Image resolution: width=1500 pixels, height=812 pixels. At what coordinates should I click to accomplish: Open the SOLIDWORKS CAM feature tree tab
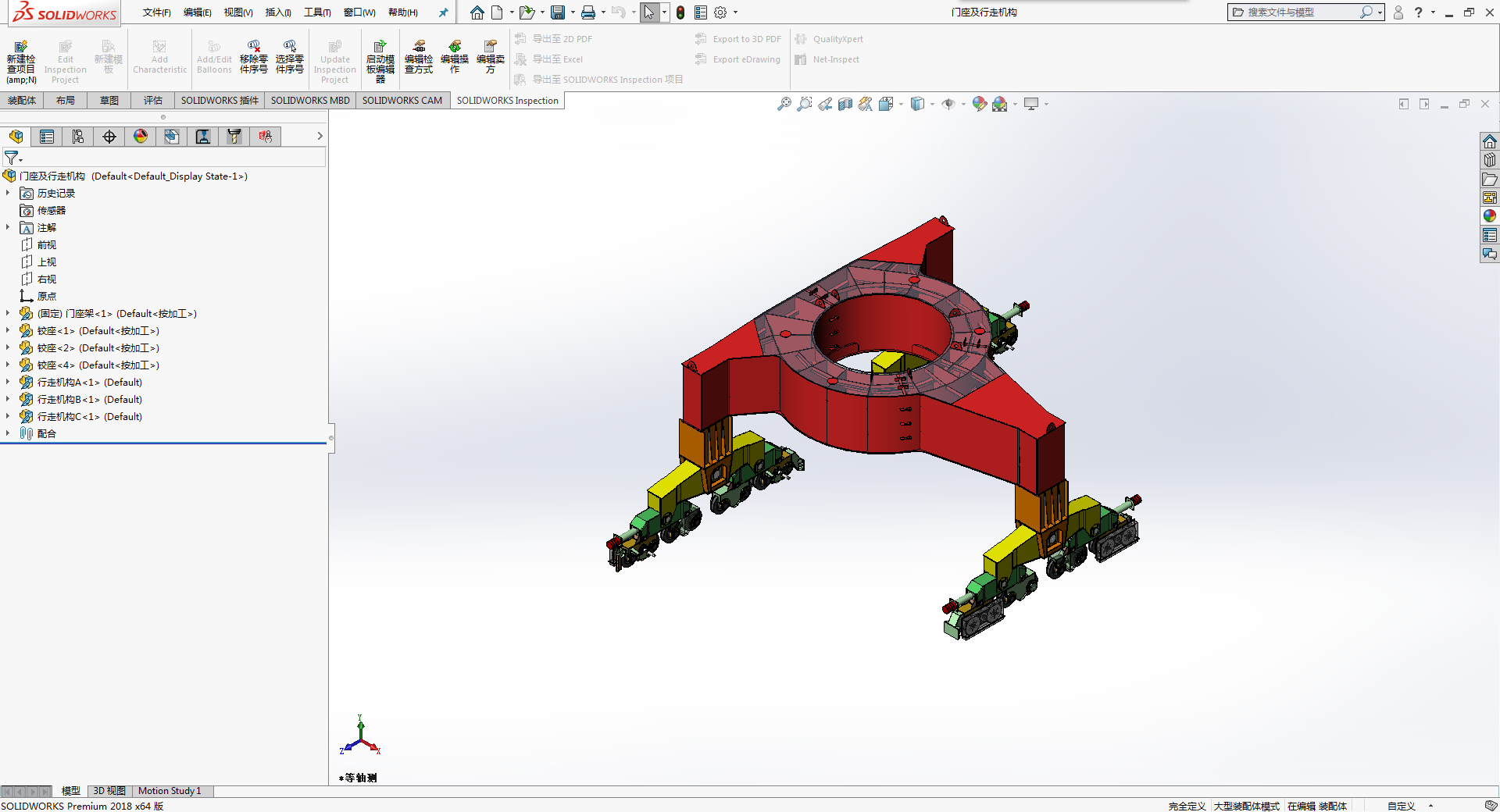172,137
